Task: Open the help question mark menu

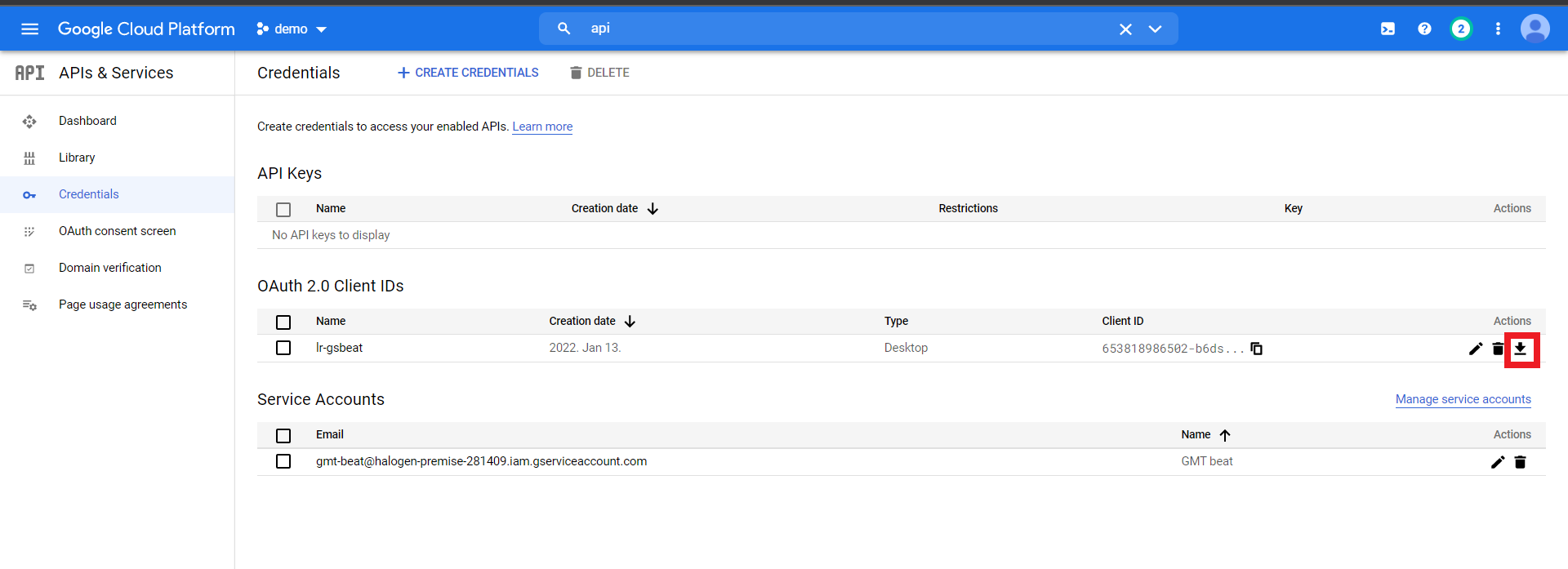Action: tap(1424, 29)
